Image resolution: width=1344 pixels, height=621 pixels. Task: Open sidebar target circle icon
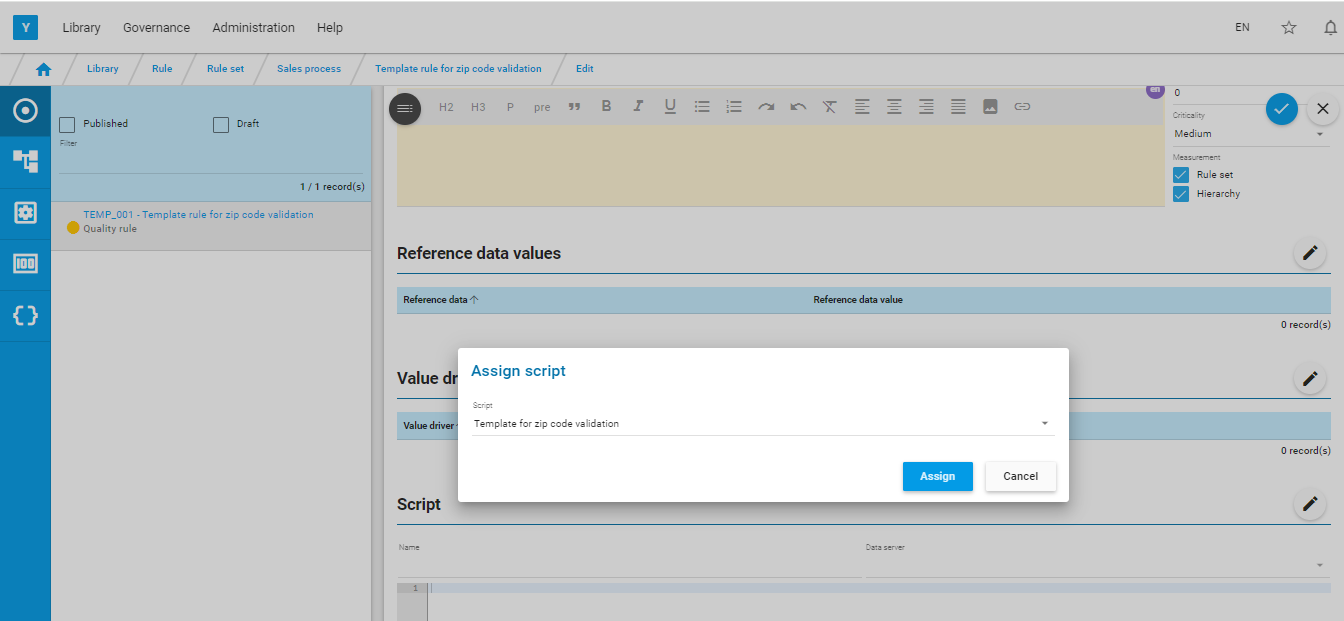25,110
